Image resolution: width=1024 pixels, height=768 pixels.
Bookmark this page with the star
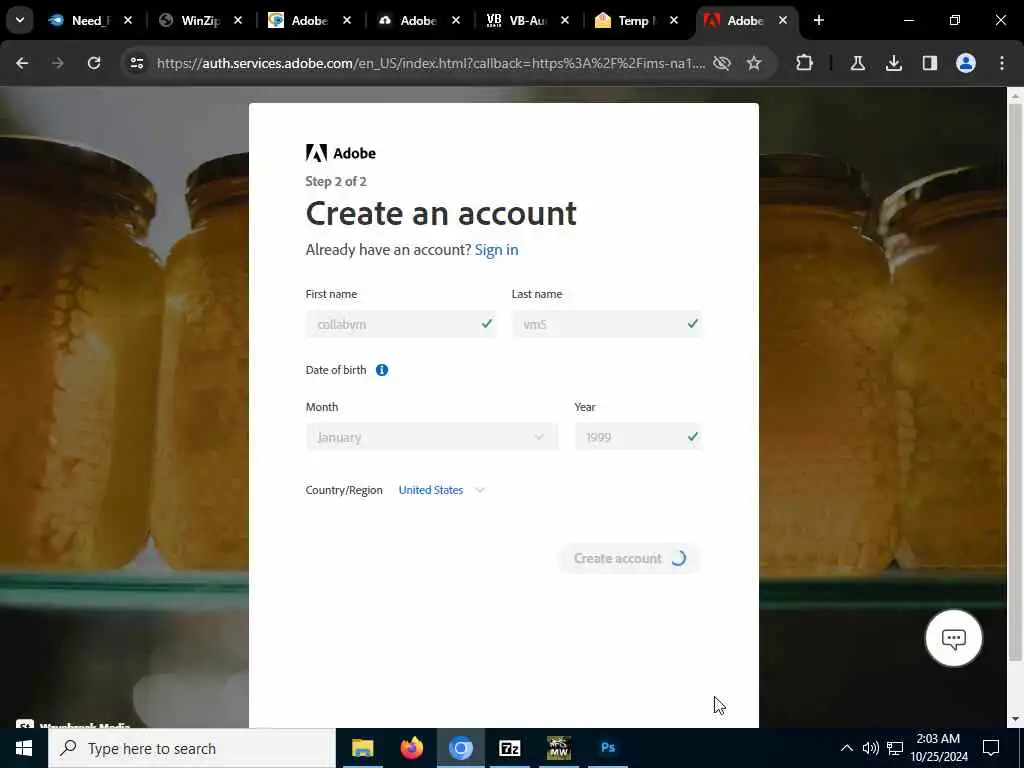pos(754,63)
